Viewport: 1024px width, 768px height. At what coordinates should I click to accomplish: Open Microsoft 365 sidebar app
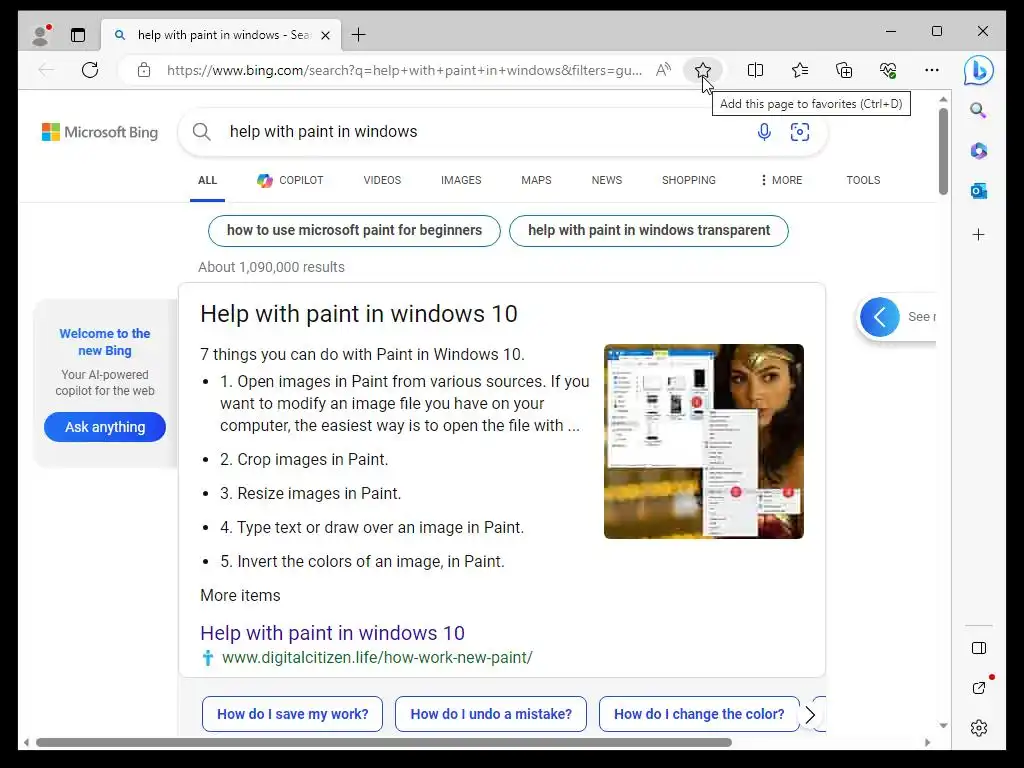coord(978,151)
